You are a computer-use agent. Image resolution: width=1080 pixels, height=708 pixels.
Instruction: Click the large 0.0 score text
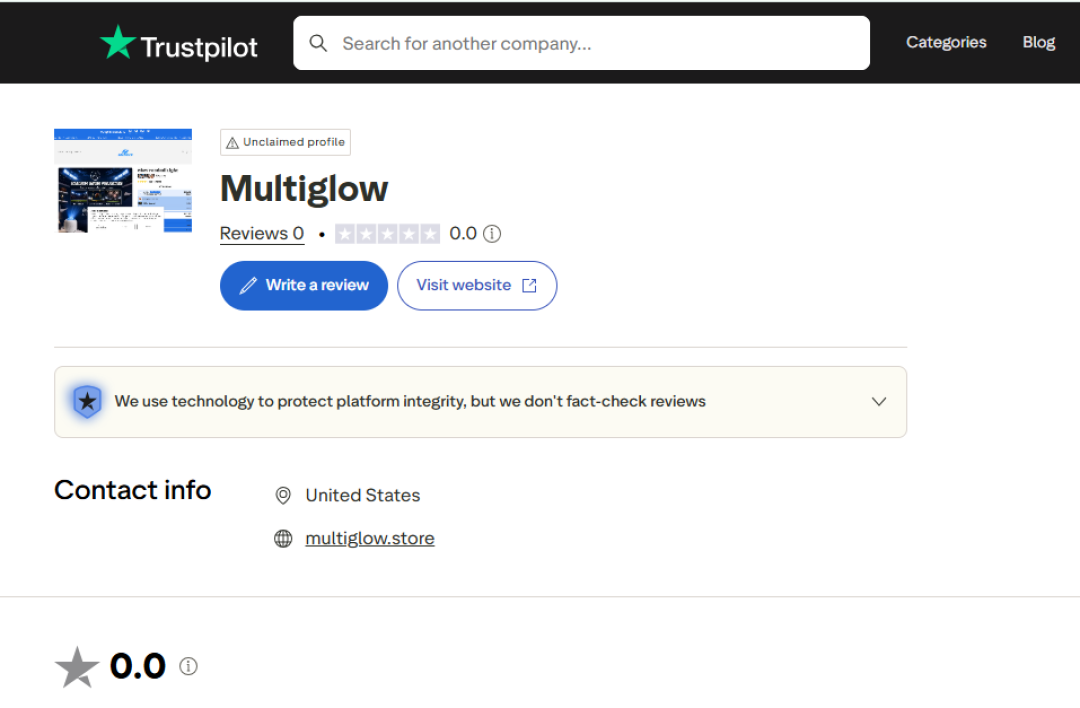138,666
